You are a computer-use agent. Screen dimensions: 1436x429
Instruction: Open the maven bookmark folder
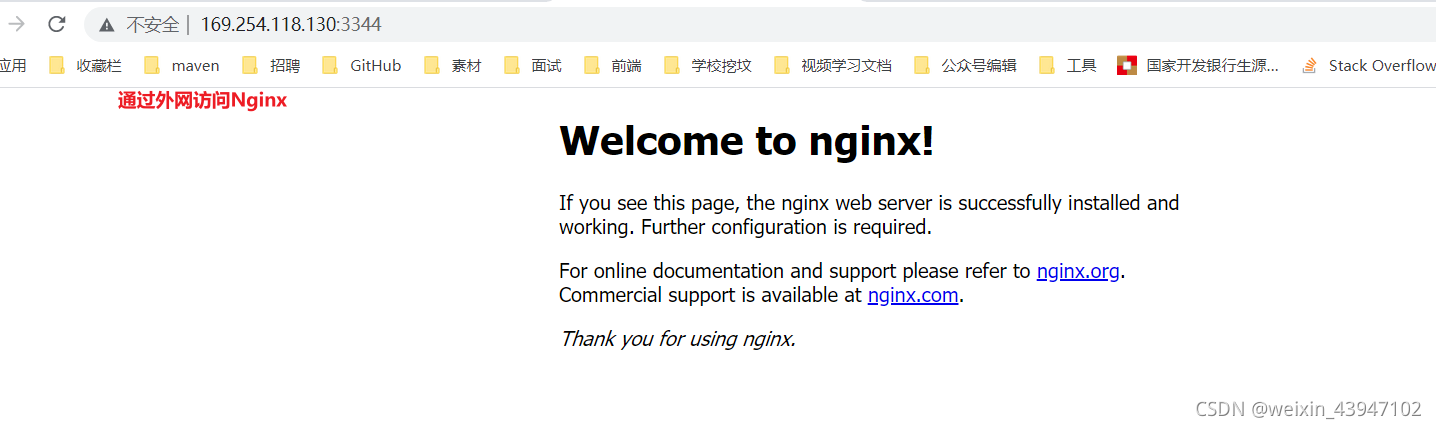(182, 66)
